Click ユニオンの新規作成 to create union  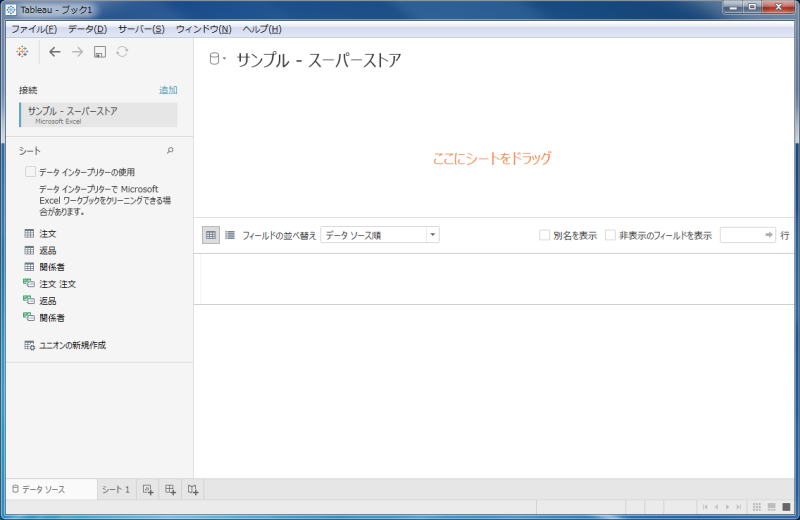click(65, 345)
